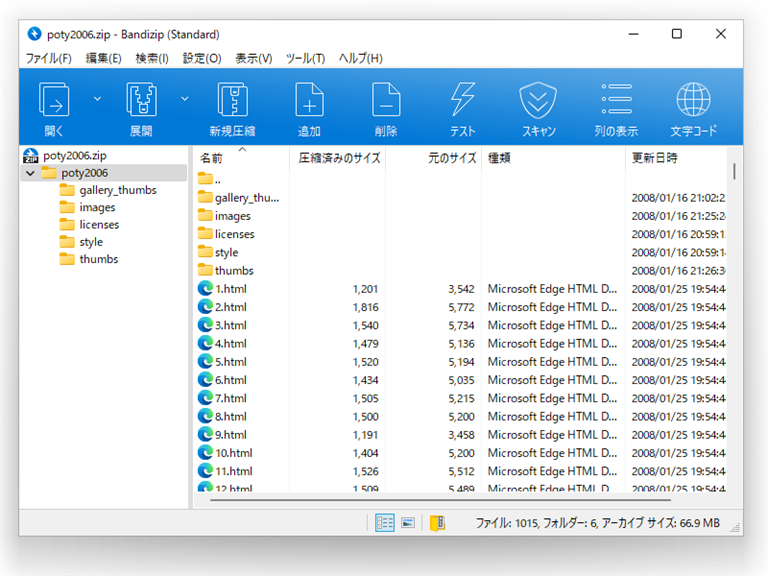Sort by 更新日時 column header
The height and width of the screenshot is (576, 768).
[x=676, y=158]
